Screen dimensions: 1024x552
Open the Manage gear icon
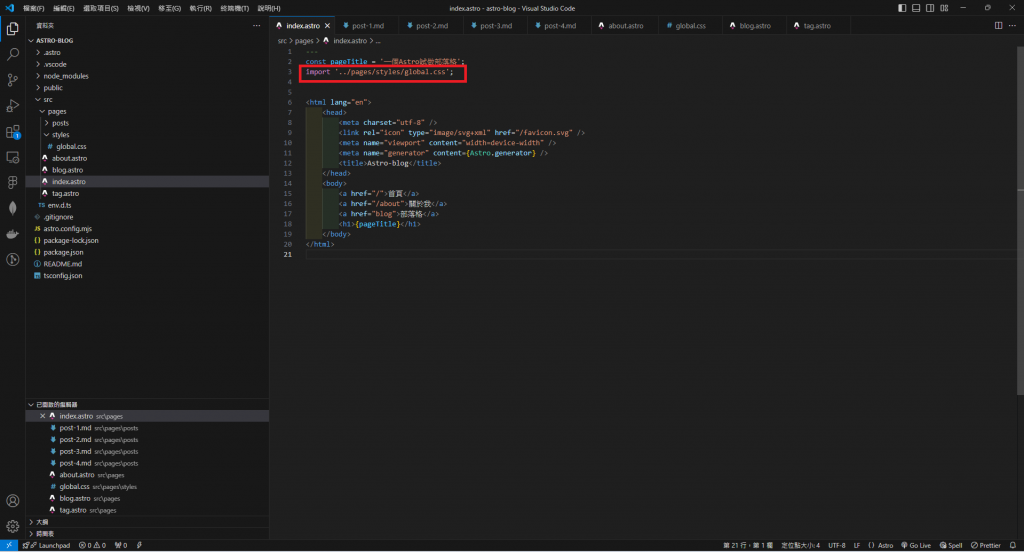pyautogui.click(x=12, y=527)
